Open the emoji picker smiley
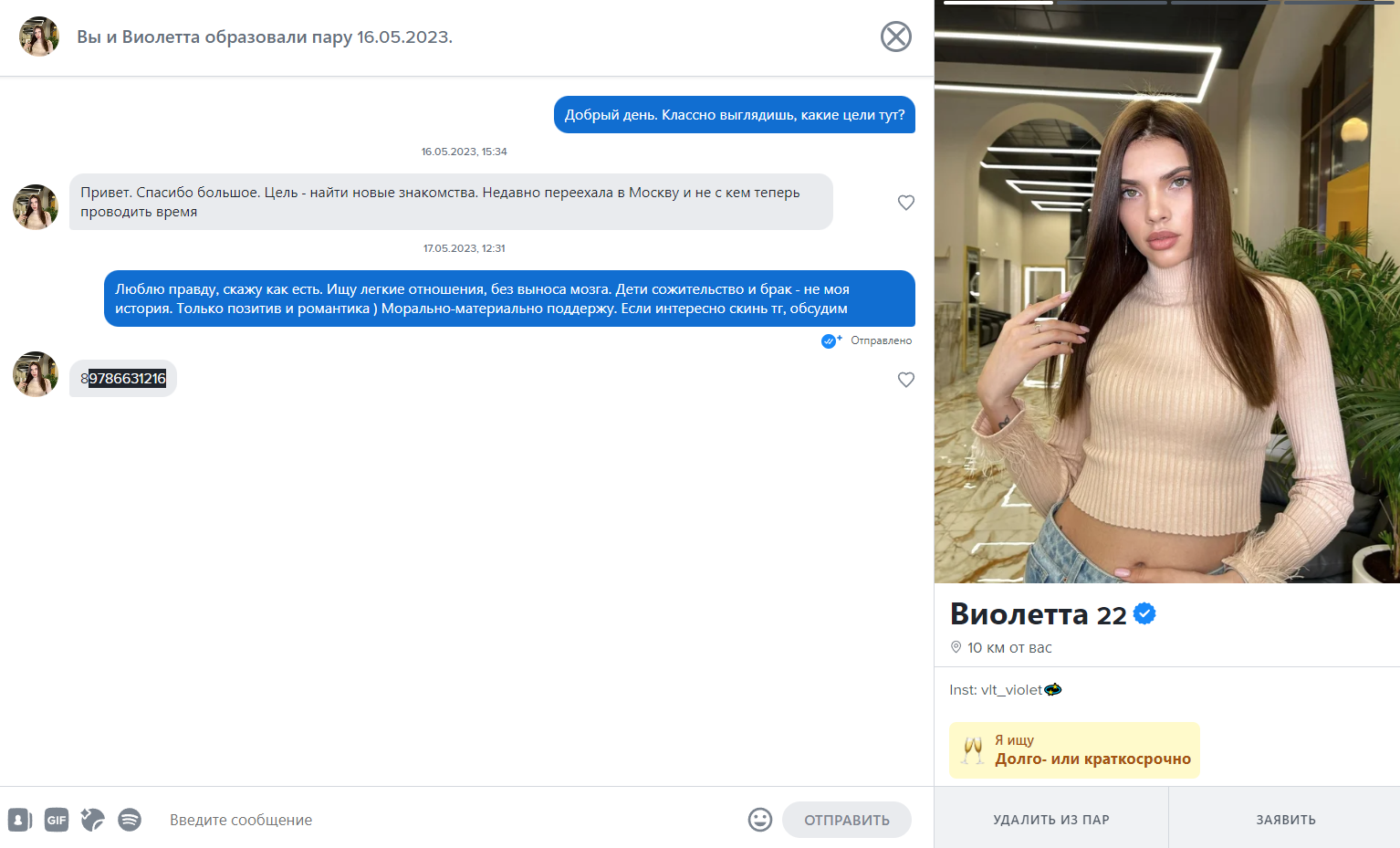Screen dimensions: 1400x848 pos(760,820)
